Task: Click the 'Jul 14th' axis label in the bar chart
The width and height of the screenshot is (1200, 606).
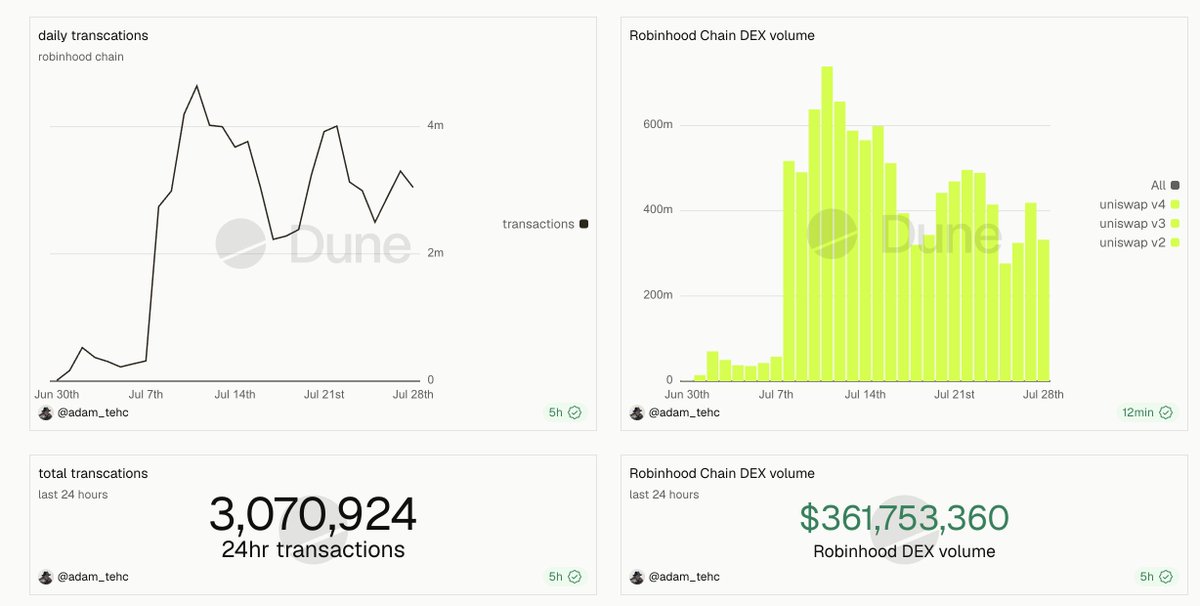Action: (x=865, y=395)
